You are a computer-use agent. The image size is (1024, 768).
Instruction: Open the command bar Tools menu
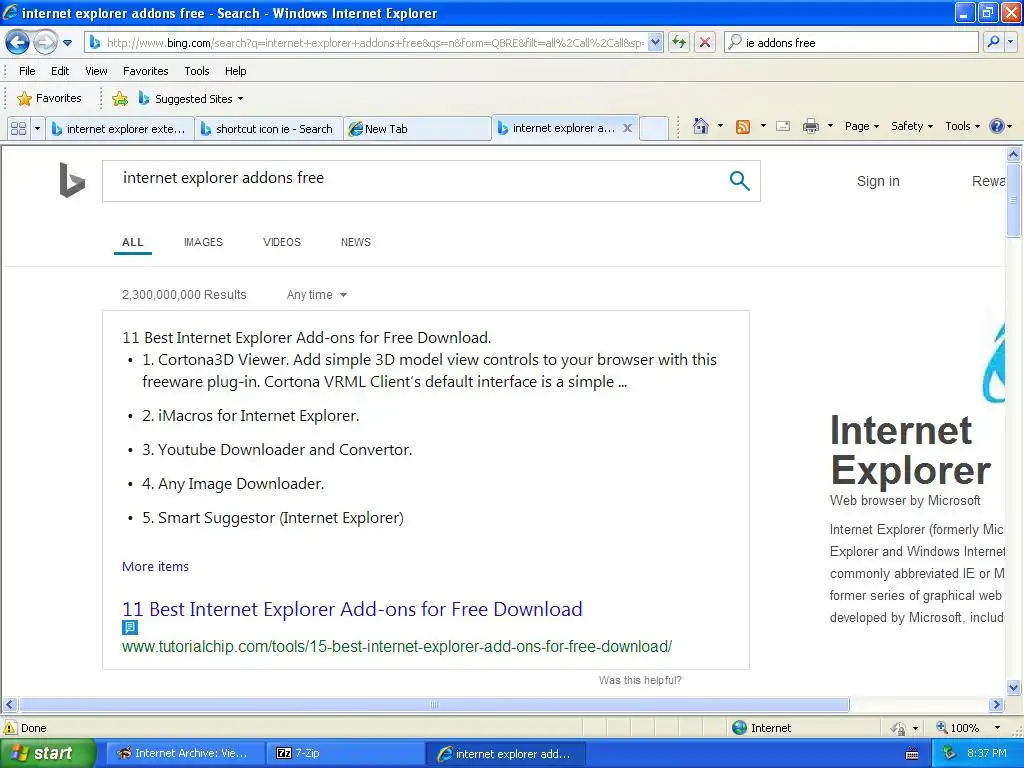click(x=962, y=126)
